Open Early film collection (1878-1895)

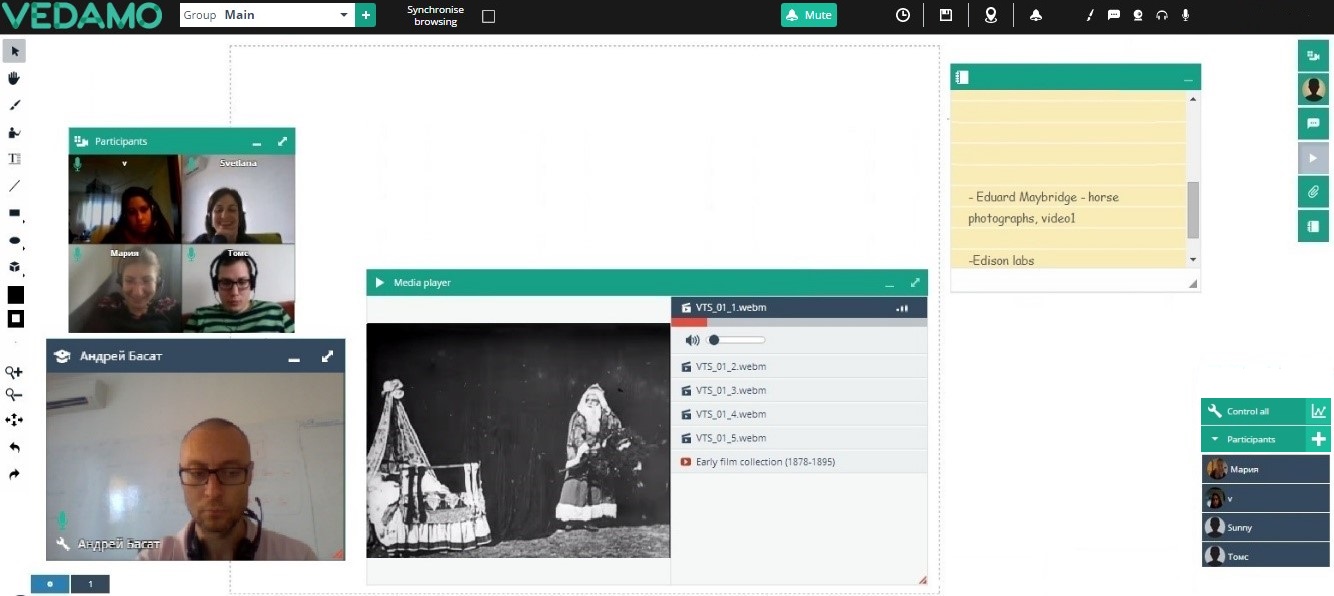click(799, 462)
